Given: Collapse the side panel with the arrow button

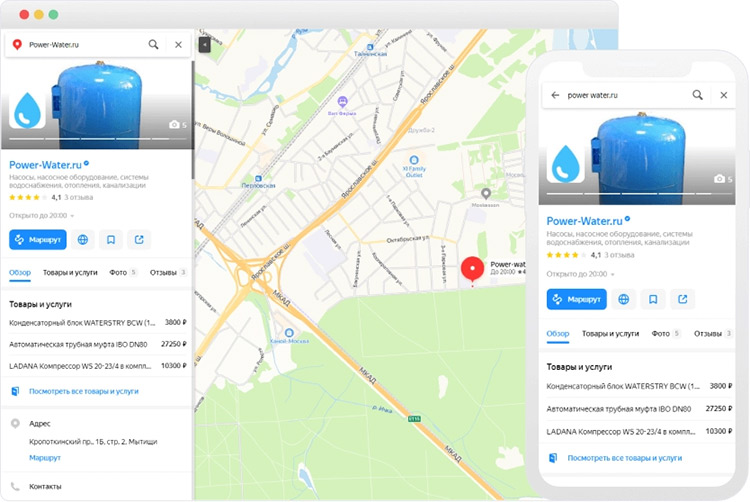Looking at the screenshot, I should [204, 45].
